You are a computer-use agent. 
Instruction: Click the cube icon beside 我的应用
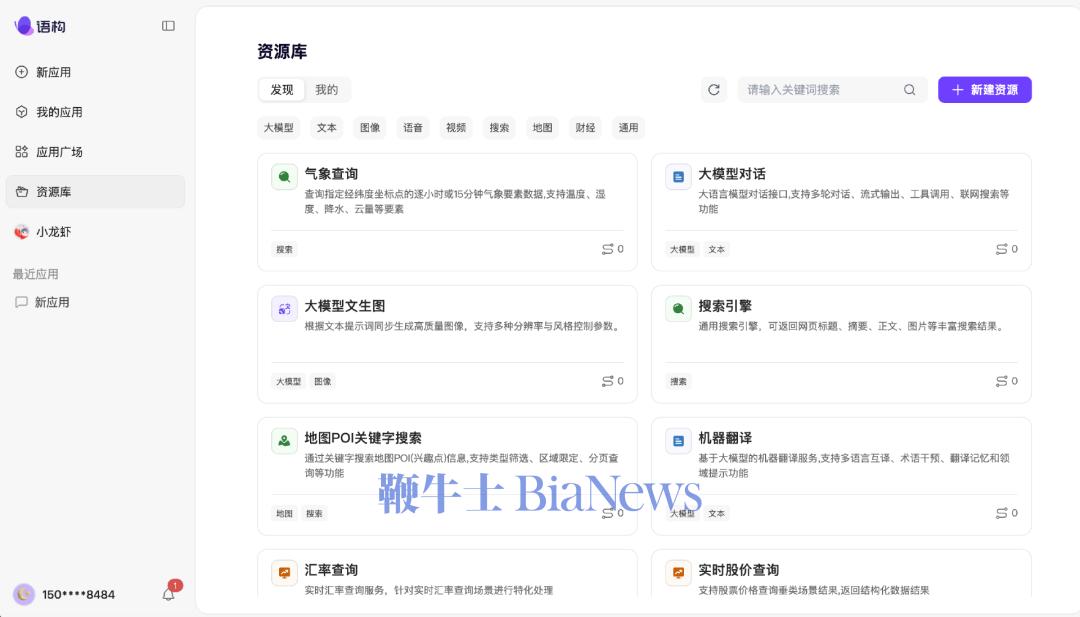point(21,112)
